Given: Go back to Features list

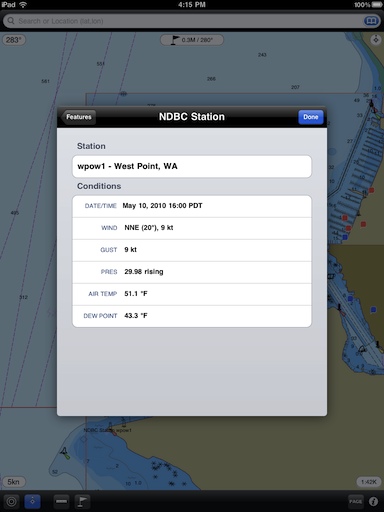Looking at the screenshot, I should point(78,117).
